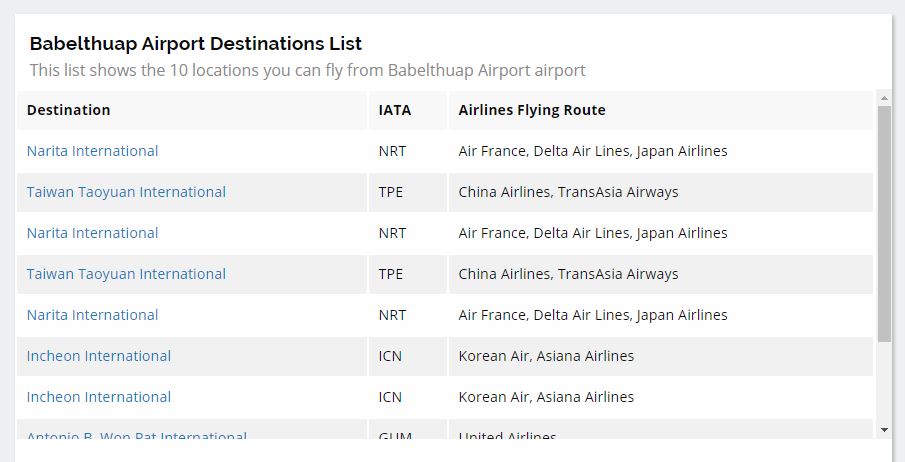Open the third Narita International link

[x=92, y=315]
